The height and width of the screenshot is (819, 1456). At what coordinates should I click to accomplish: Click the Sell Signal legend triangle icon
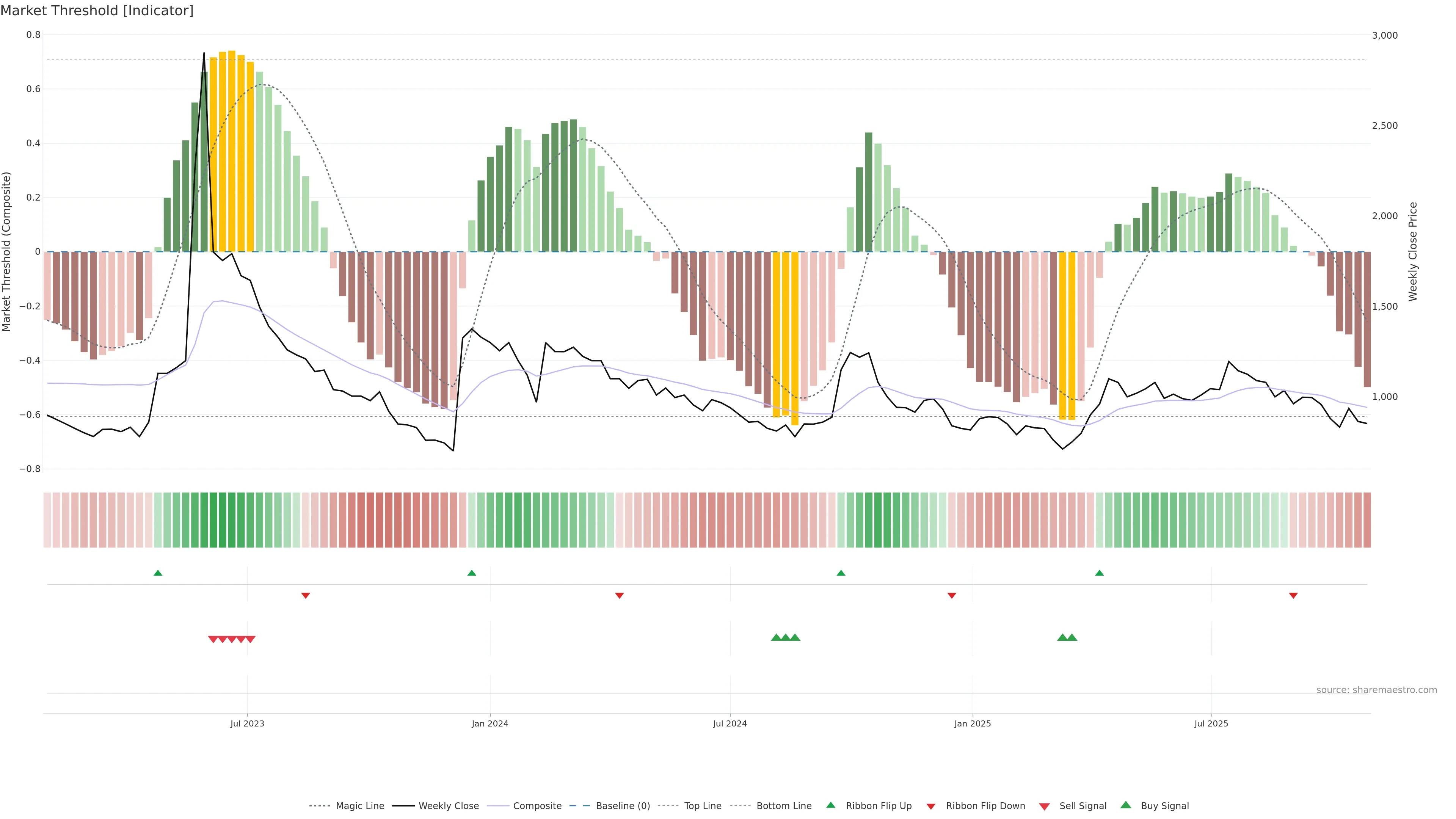click(1044, 806)
